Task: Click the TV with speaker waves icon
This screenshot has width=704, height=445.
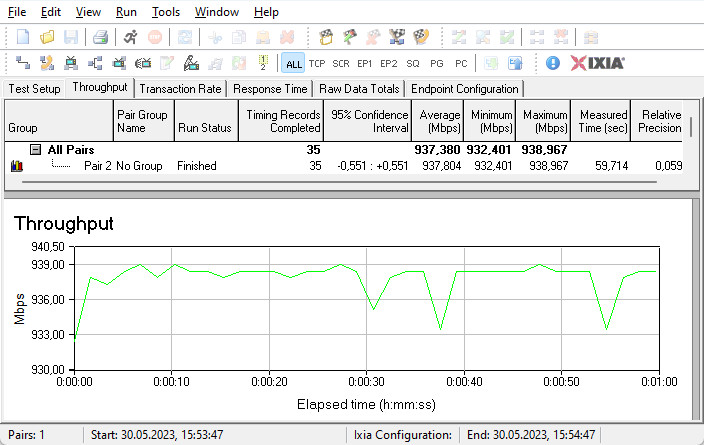Action: [143, 63]
